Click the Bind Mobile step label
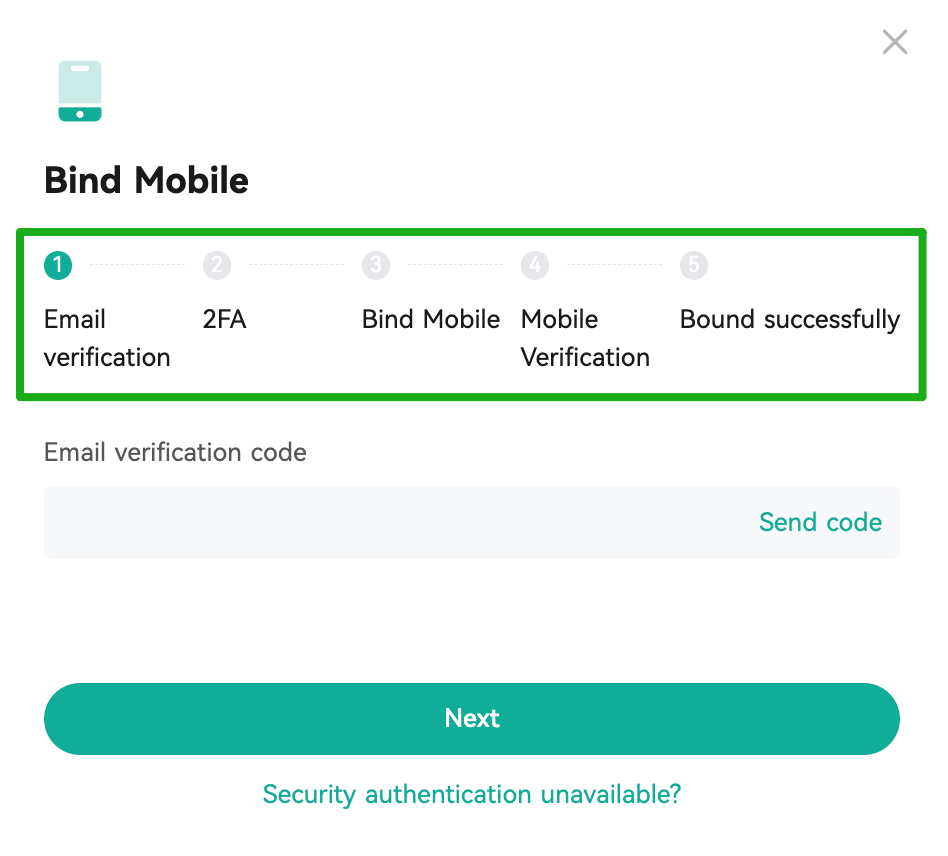948x856 pixels. tap(430, 320)
